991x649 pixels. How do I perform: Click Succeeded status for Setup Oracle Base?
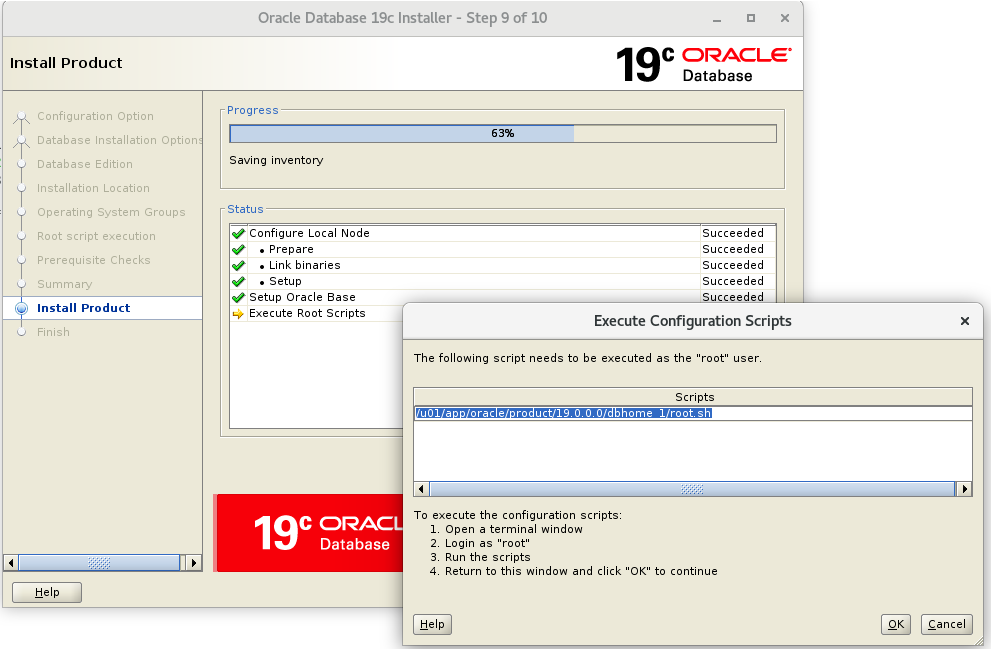(733, 297)
